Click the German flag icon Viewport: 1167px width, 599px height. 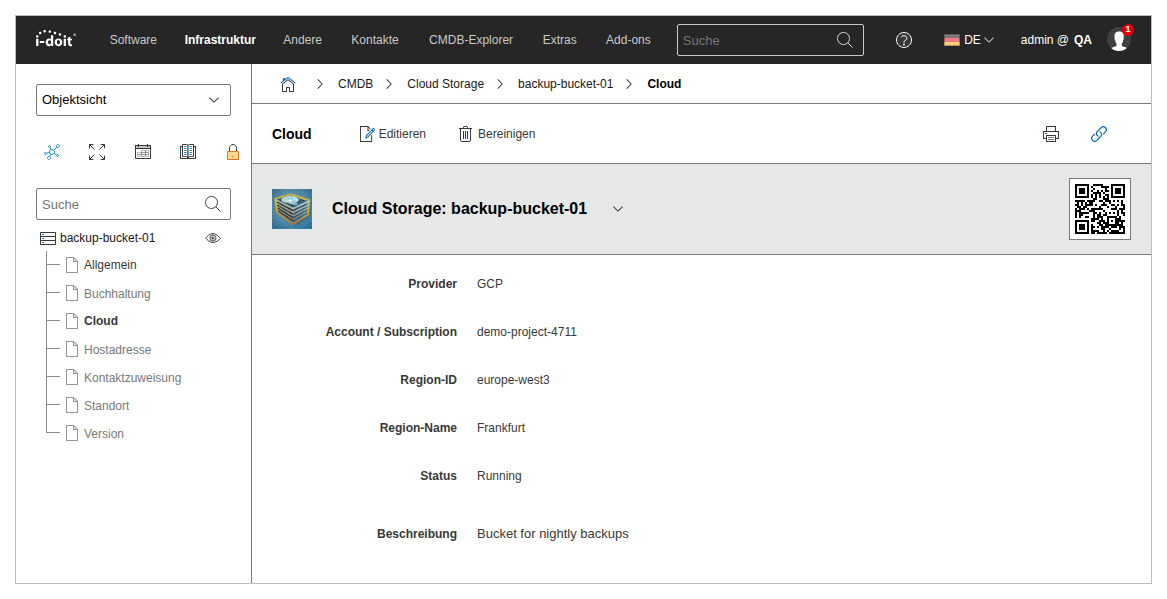pos(952,40)
